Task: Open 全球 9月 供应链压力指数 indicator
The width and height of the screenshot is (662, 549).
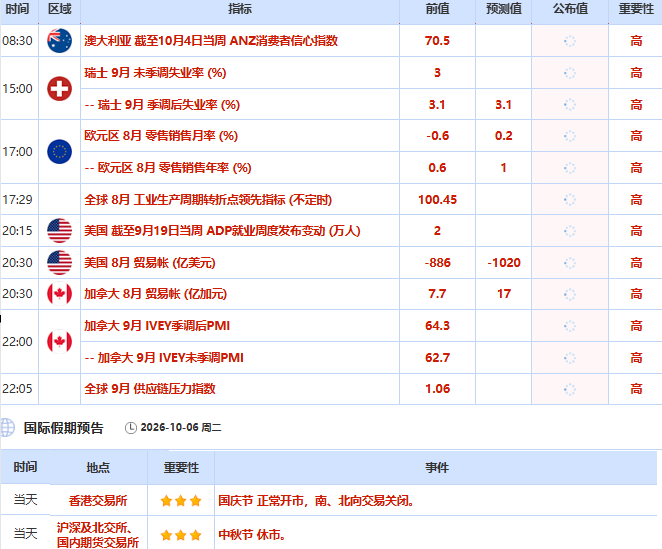Action: coord(150,389)
